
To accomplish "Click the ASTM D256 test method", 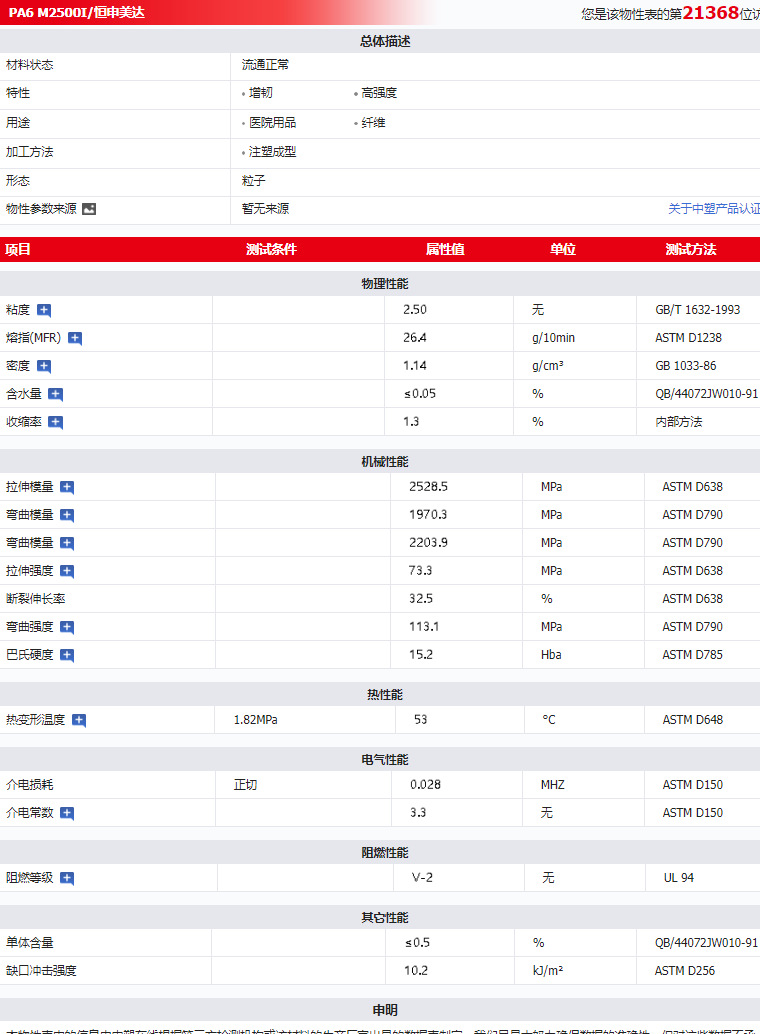I will pyautogui.click(x=685, y=971).
